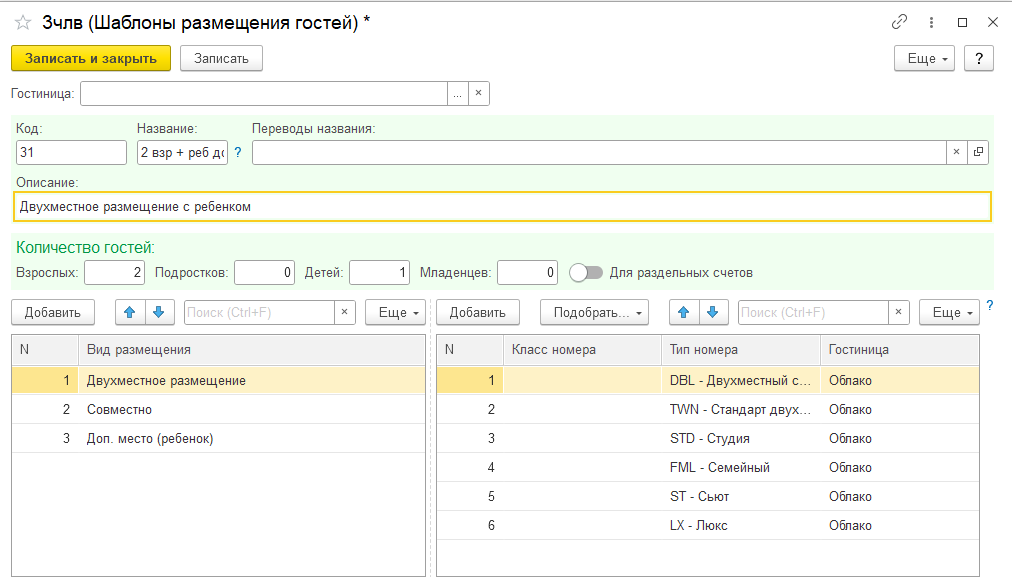The image size is (1012, 586).
Task: Move accommodation type row up with left arrow
Action: click(129, 312)
